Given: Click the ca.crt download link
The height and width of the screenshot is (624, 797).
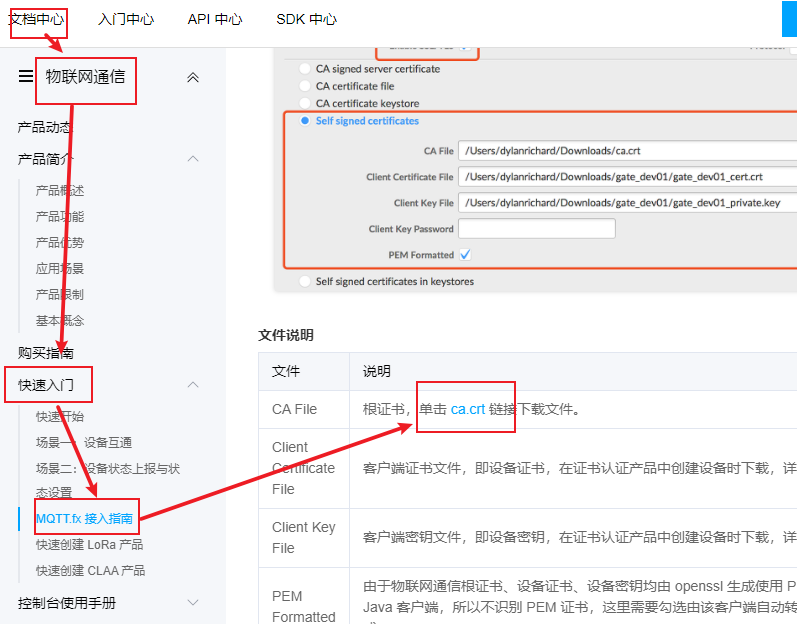Looking at the screenshot, I should pyautogui.click(x=467, y=409).
